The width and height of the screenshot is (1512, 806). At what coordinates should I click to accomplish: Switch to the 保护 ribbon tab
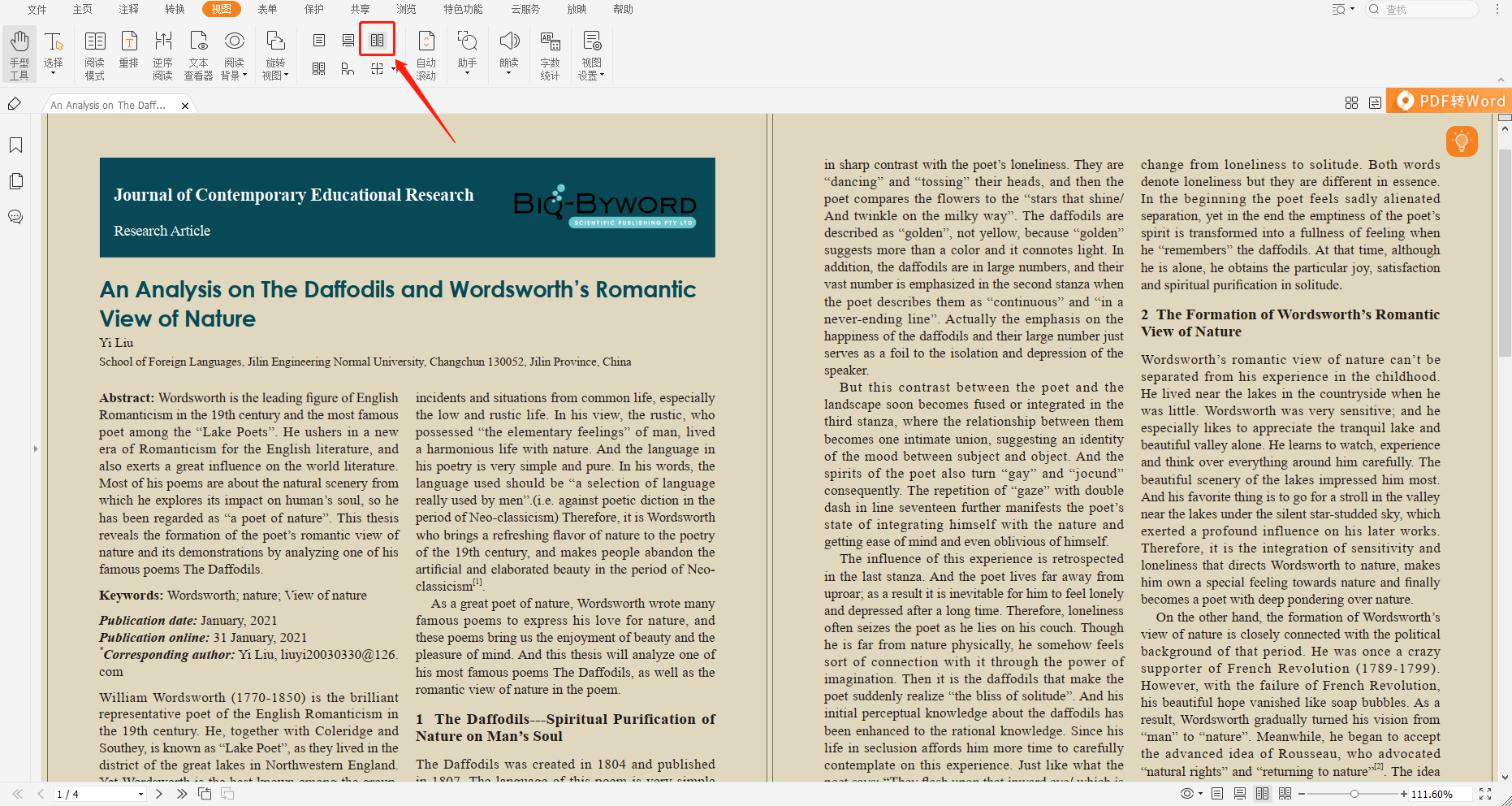[314, 9]
